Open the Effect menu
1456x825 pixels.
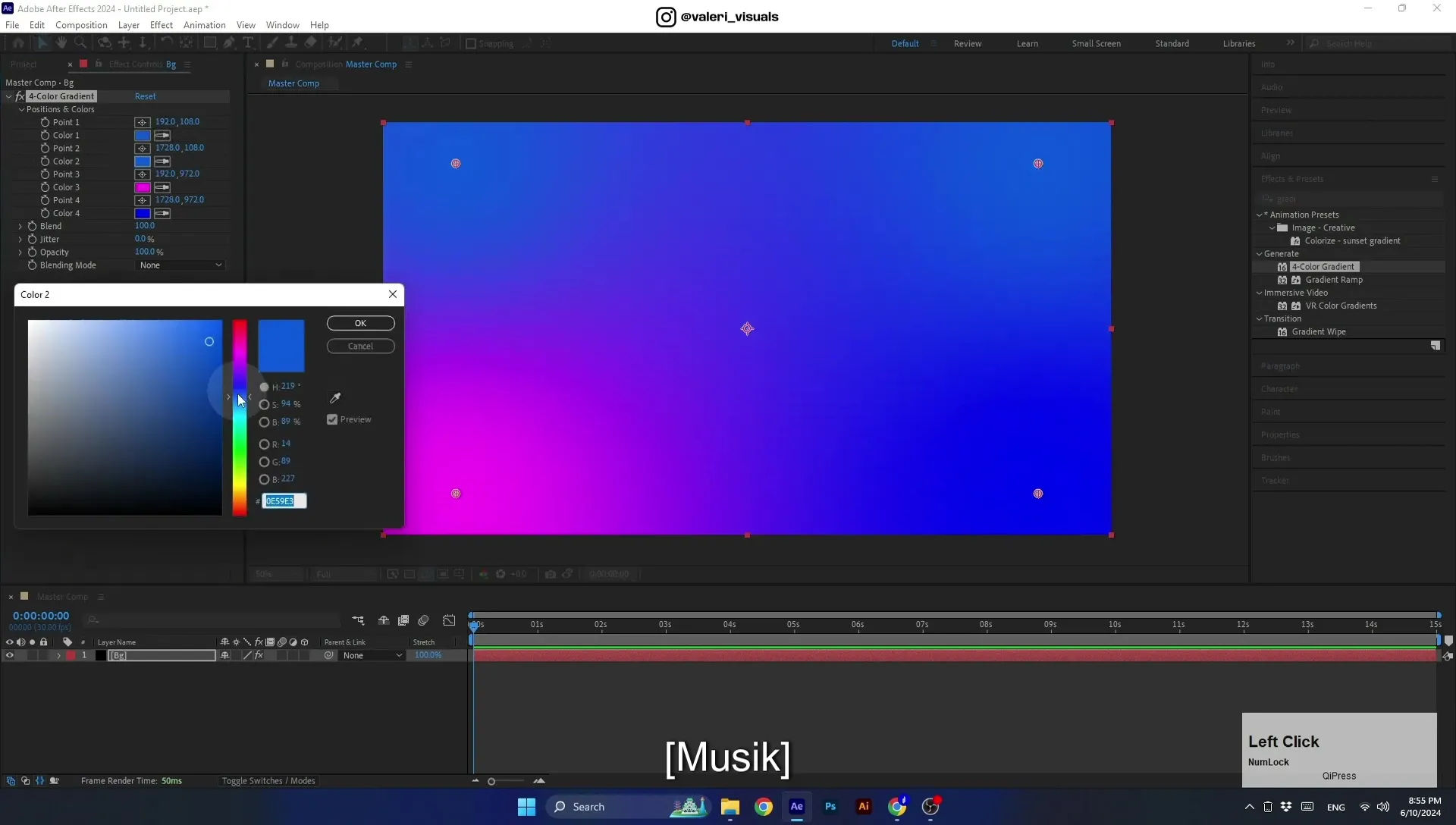click(x=162, y=25)
